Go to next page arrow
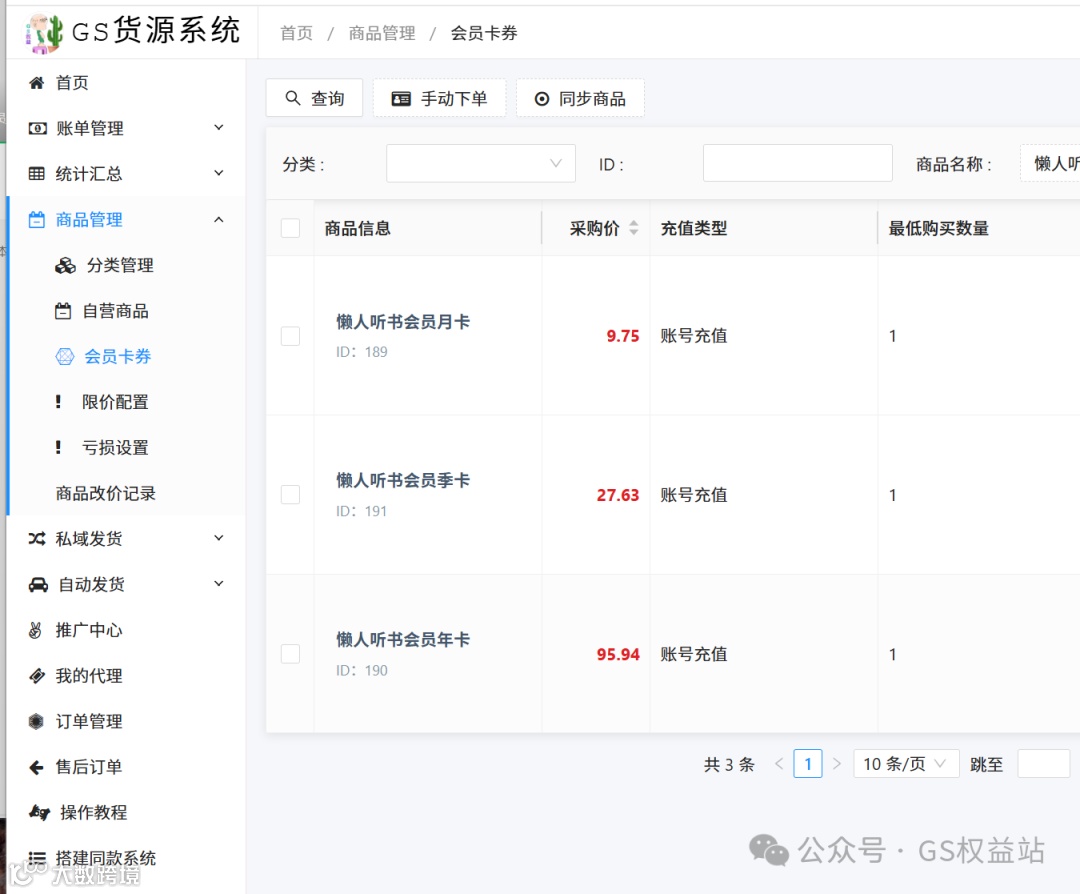This screenshot has width=1080, height=894. click(x=837, y=764)
